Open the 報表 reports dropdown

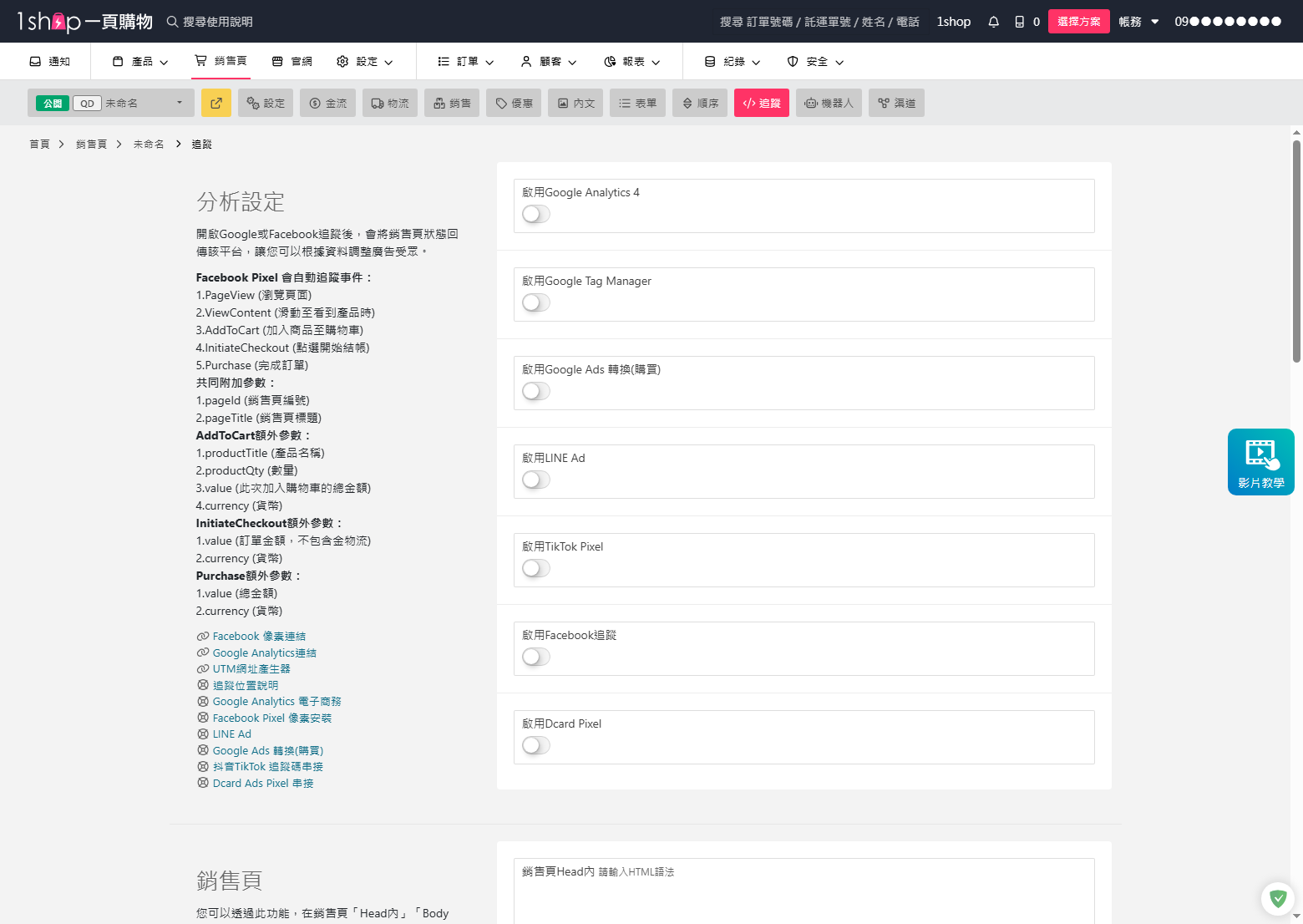click(634, 61)
